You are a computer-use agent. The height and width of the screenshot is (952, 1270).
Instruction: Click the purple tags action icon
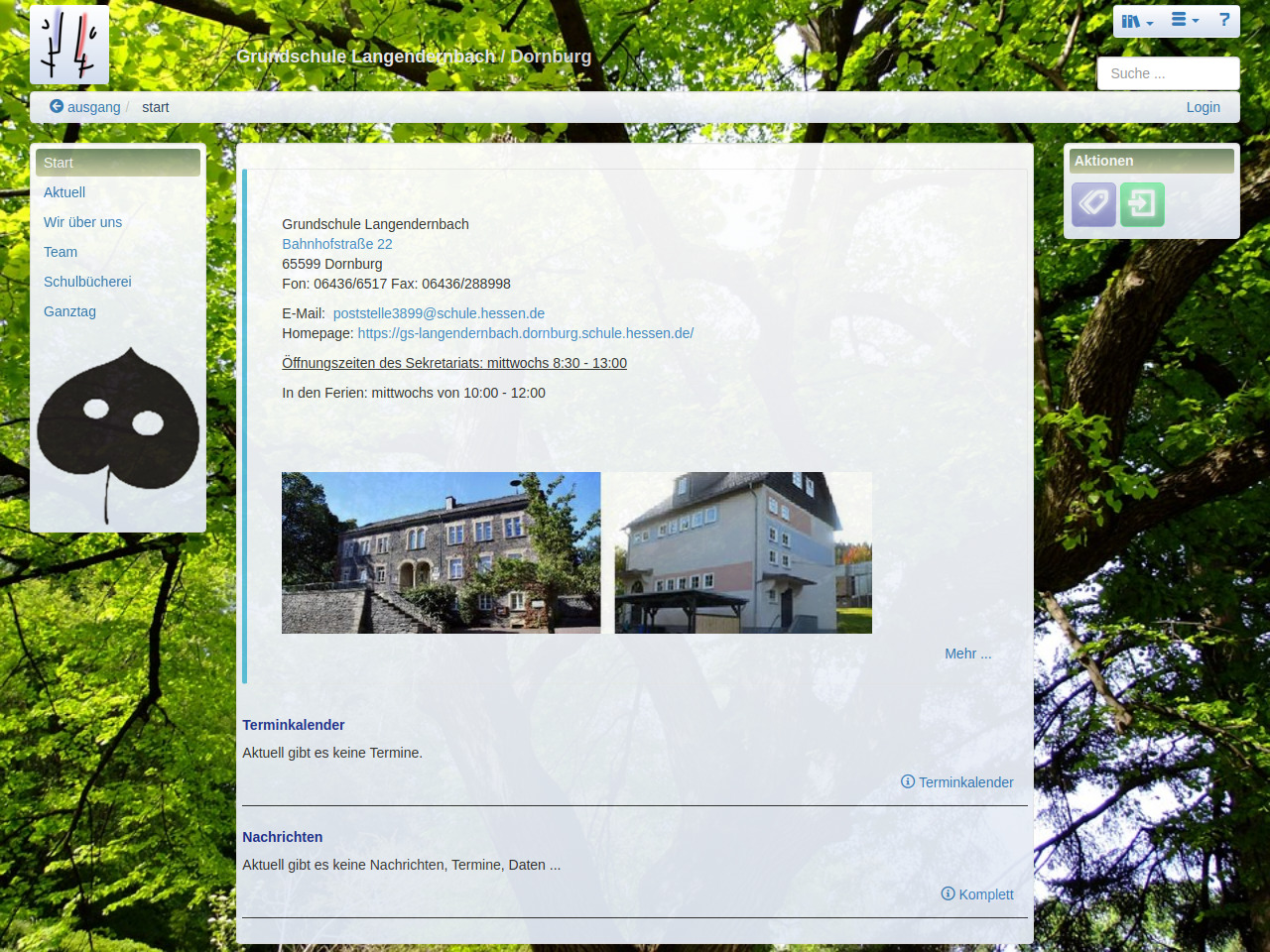(1093, 204)
